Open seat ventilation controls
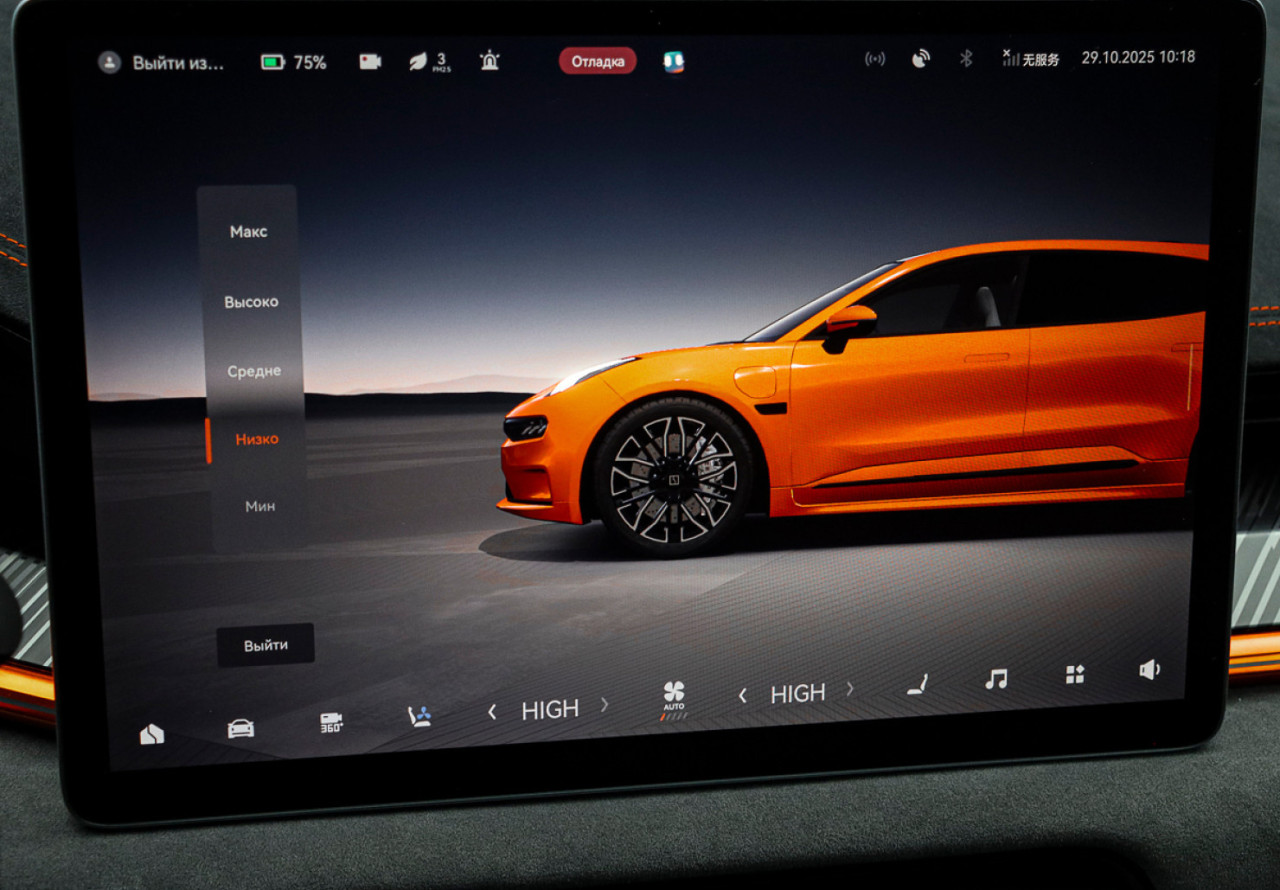Viewport: 1280px width, 890px height. click(419, 716)
